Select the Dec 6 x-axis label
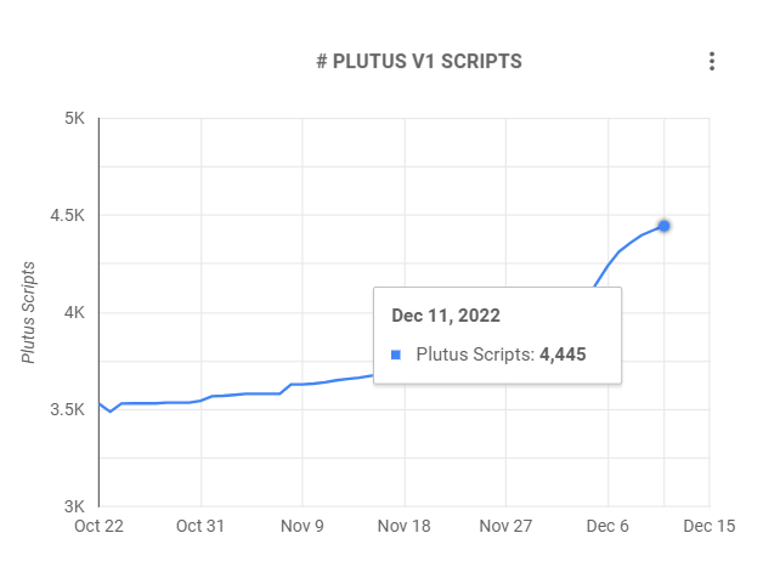The width and height of the screenshot is (780, 567). pyautogui.click(x=608, y=526)
